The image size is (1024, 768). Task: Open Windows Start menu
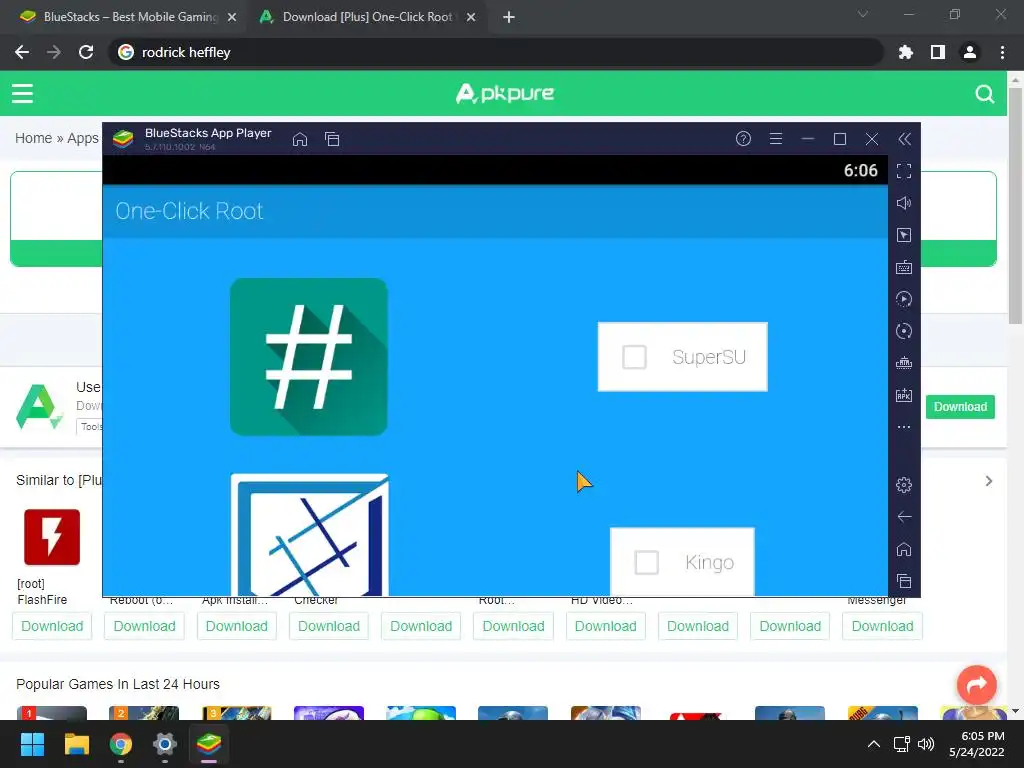coord(32,744)
